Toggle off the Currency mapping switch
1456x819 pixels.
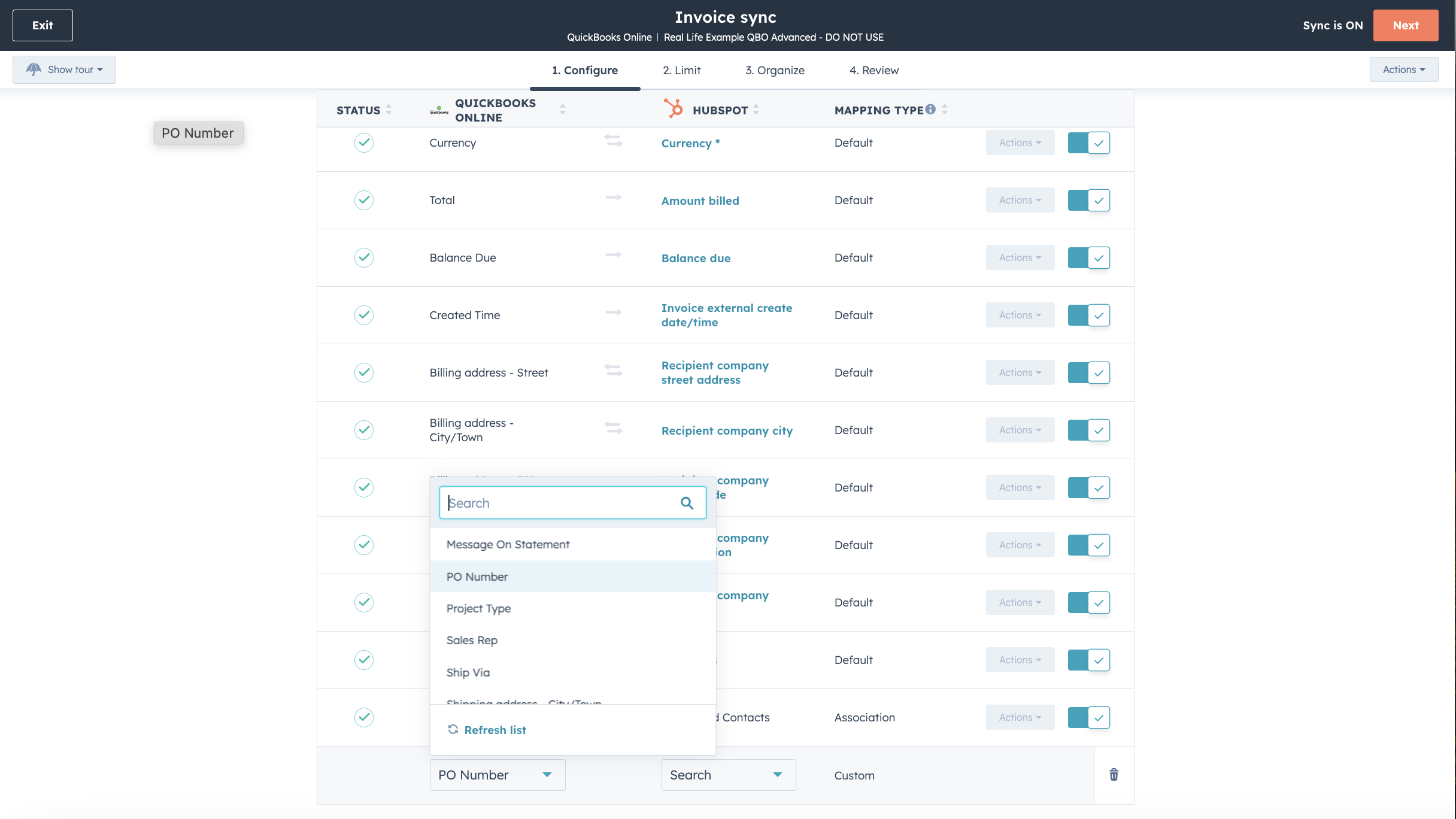pyautogui.click(x=1089, y=142)
